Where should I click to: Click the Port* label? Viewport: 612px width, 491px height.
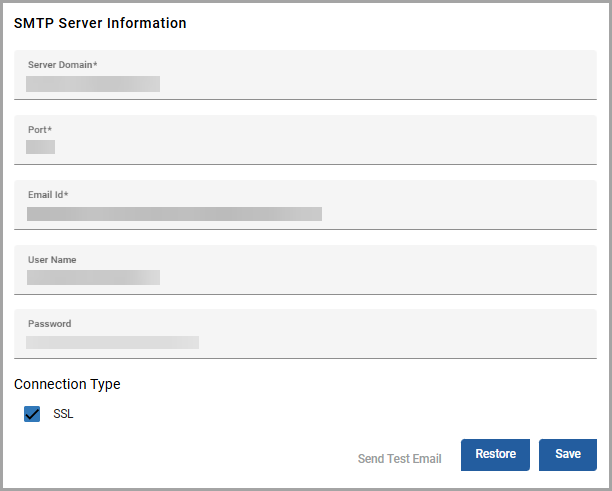point(40,130)
